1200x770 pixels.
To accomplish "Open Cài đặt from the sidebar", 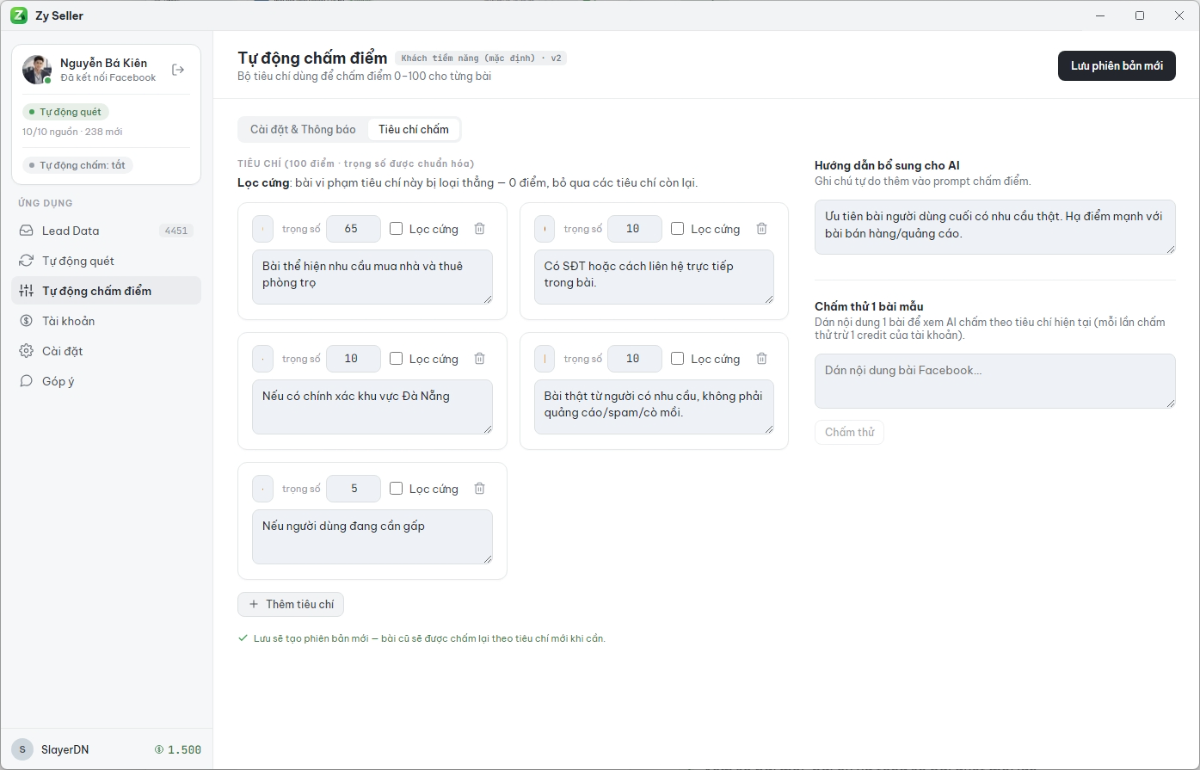I will coord(106,351).
